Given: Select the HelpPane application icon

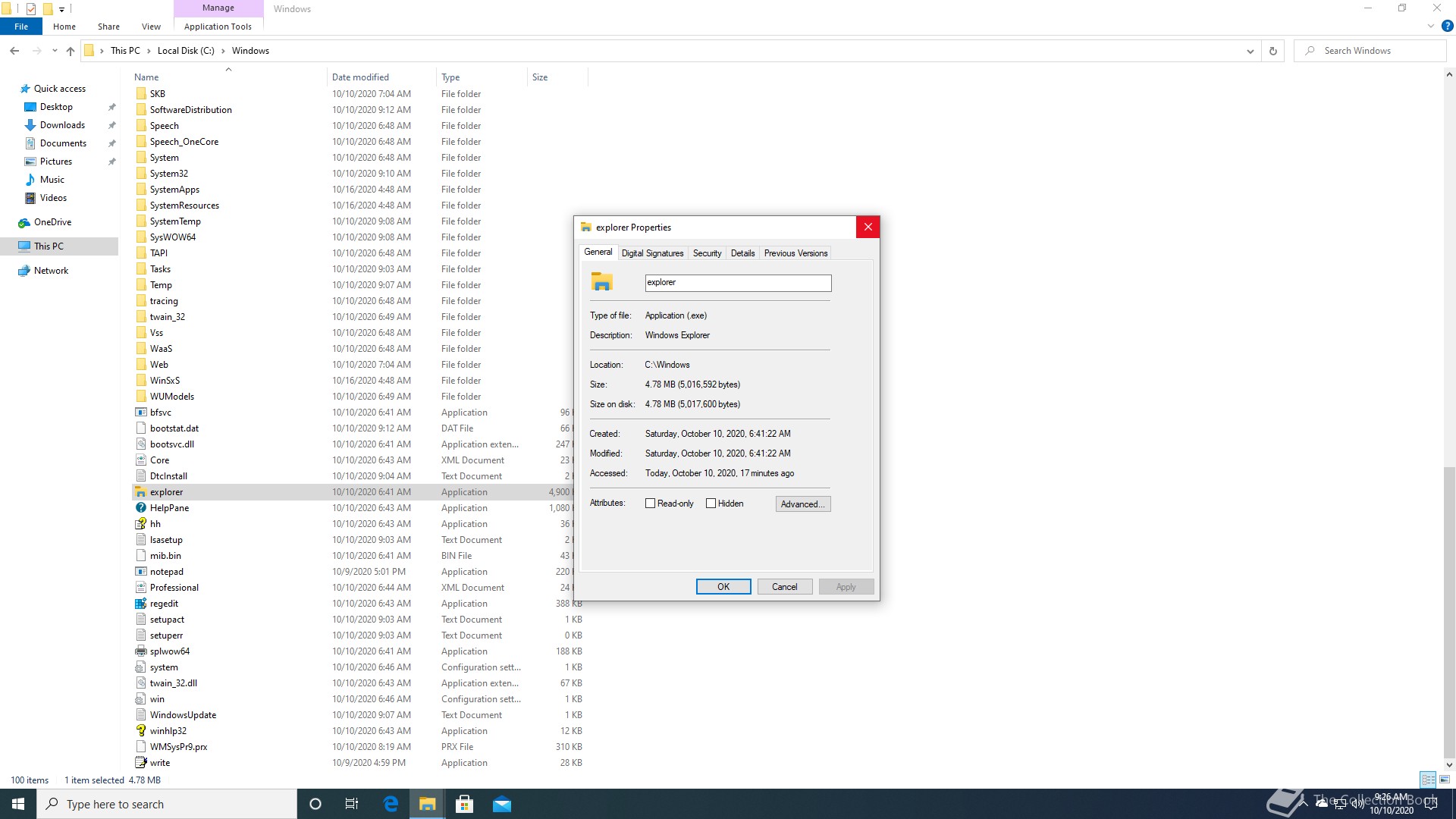Looking at the screenshot, I should point(141,508).
